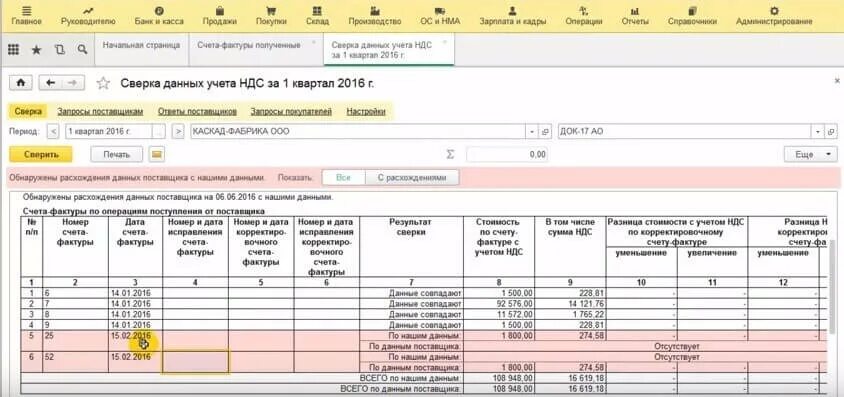Open the Операции section
Viewport: 844px width, 397px height.
[x=583, y=16]
